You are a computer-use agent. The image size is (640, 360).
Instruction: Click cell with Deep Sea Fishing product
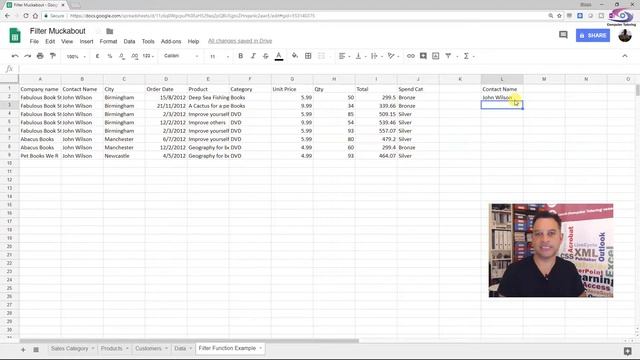(208, 98)
